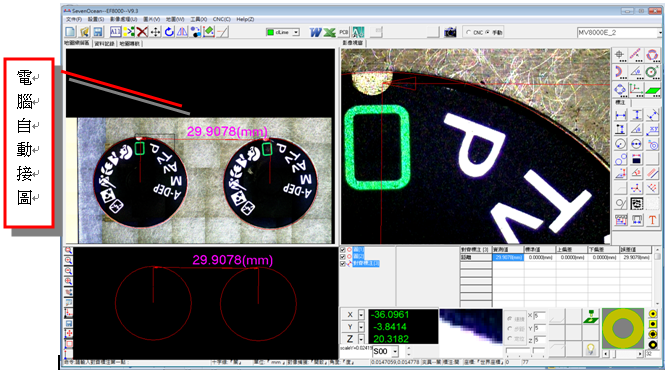Open the cLine layer dropdown
Screen dimensions: 667x373
[296, 32]
